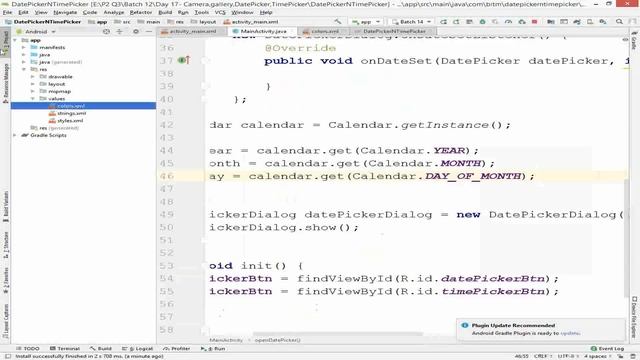The height and width of the screenshot is (360, 640).
Task: Click the editor horizontal scrollbar
Action: click(x=338, y=334)
